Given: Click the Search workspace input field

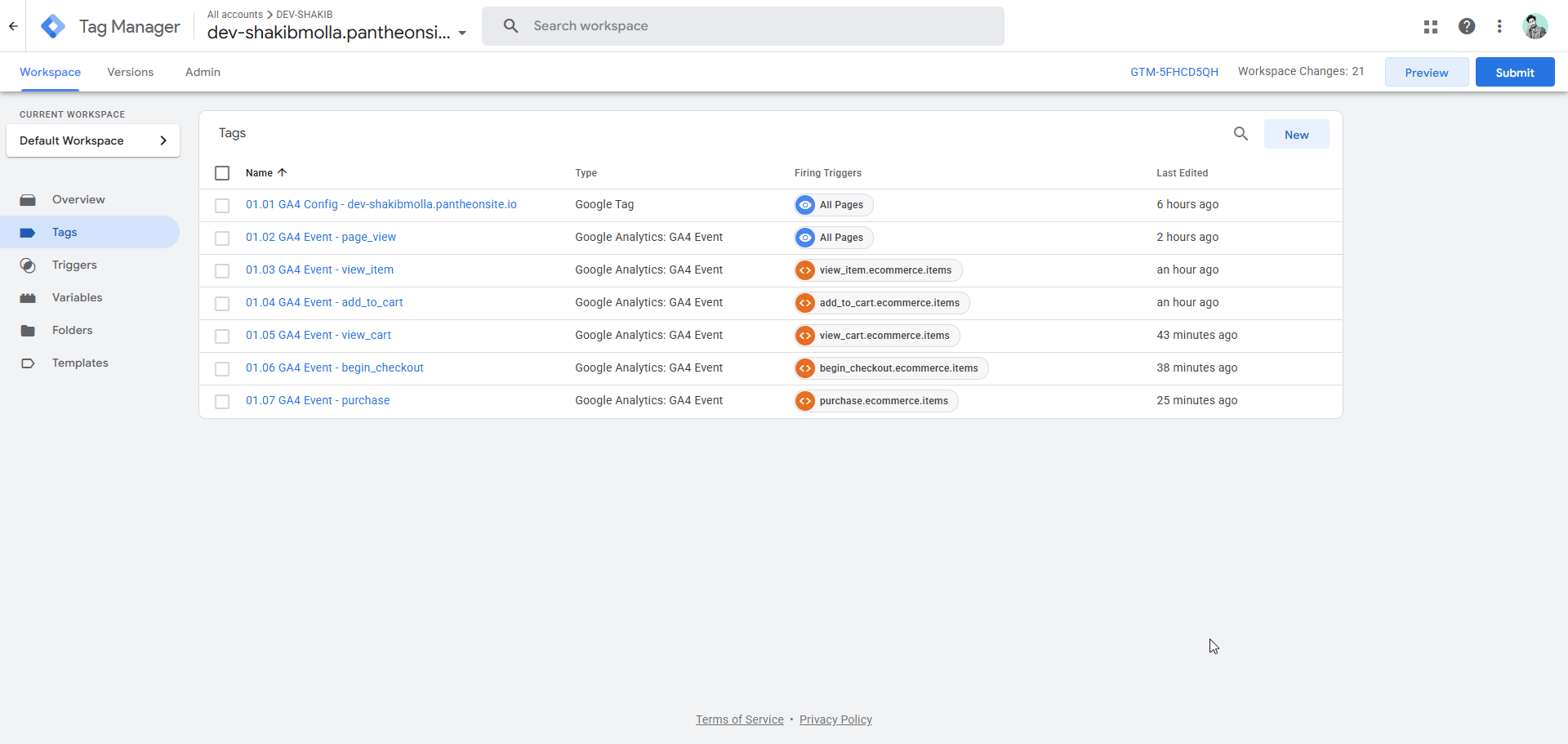Looking at the screenshot, I should (x=743, y=26).
